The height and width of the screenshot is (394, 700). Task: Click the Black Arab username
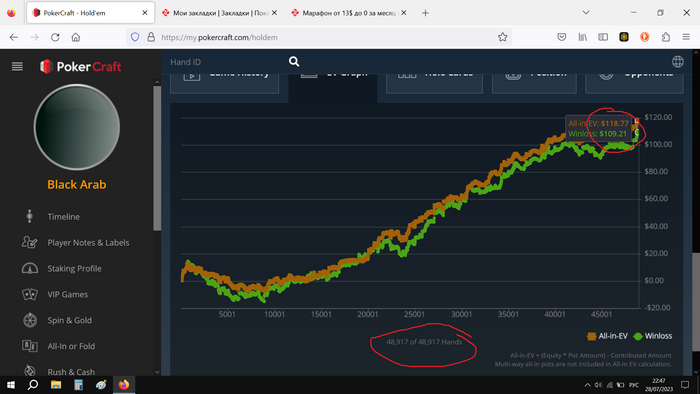[x=77, y=185]
